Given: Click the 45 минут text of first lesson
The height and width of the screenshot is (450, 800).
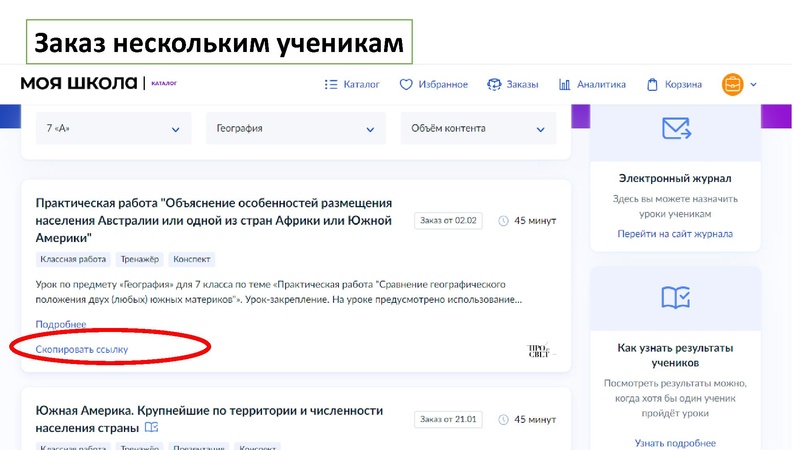Looking at the screenshot, I should click(x=535, y=221).
